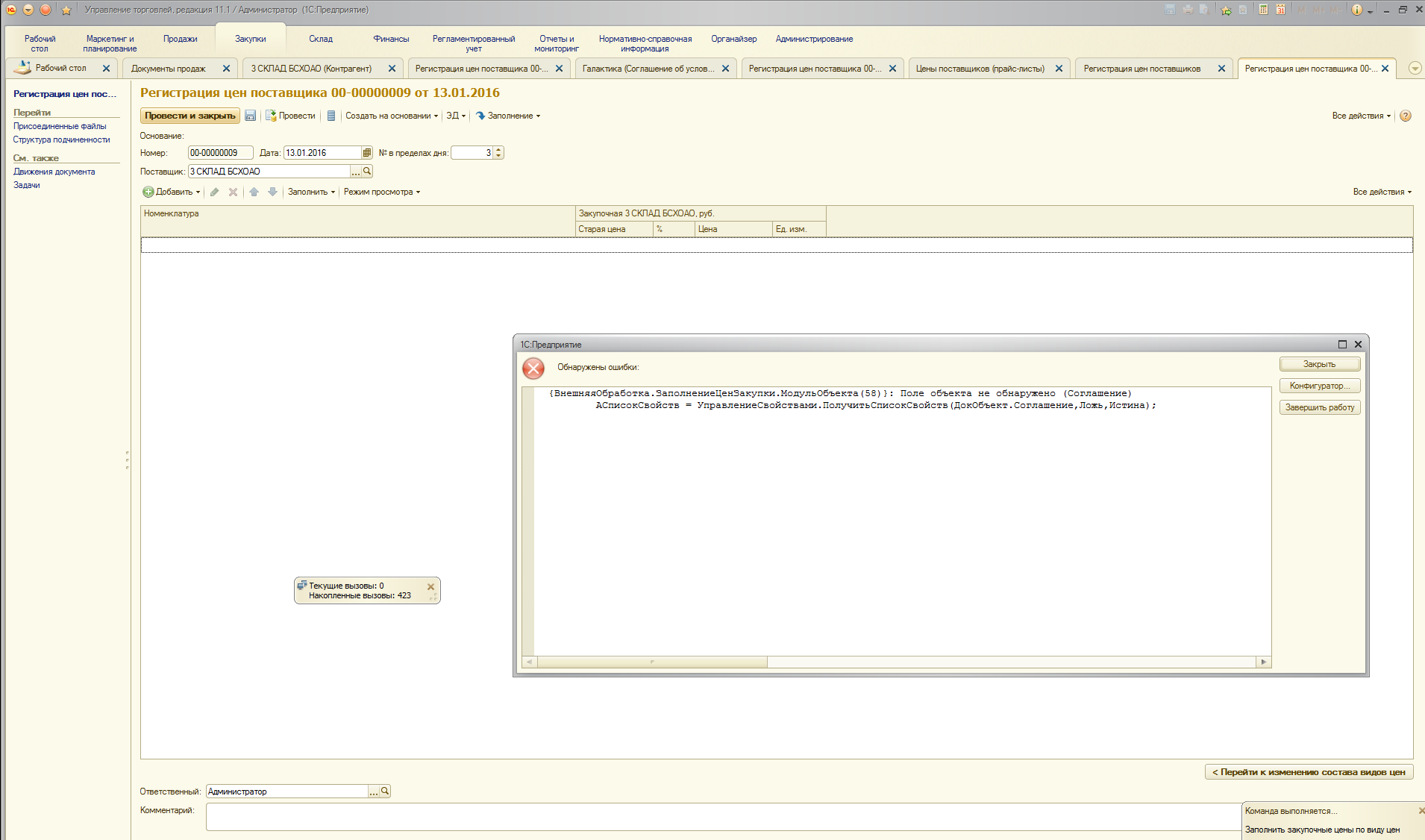Click the help question mark icon
This screenshot has height=840, width=1425.
tap(1406, 116)
